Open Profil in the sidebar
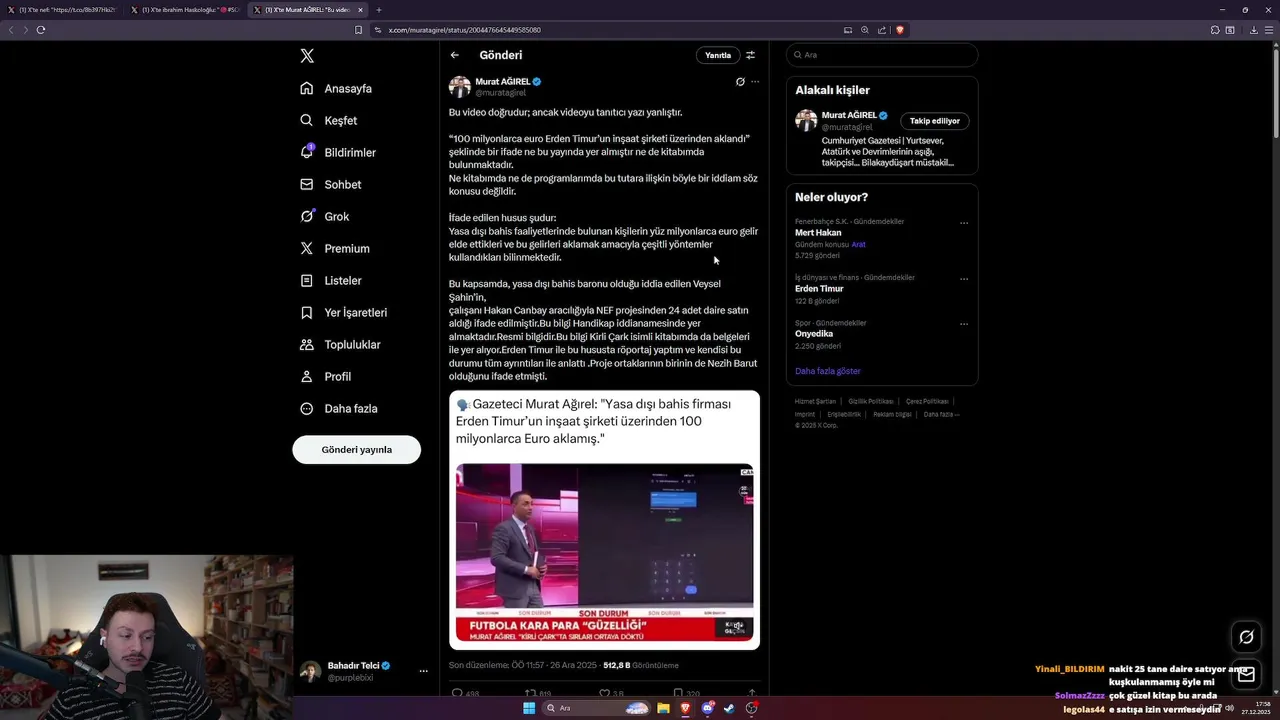1280x720 pixels. point(326,377)
